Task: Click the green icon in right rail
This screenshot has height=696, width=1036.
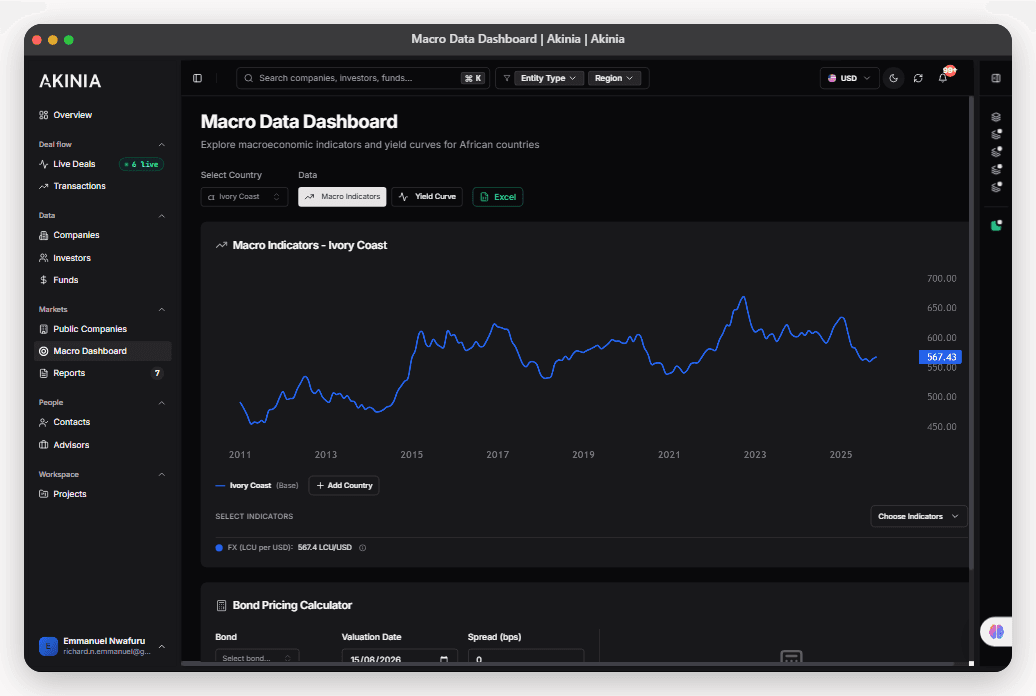Action: point(996,225)
